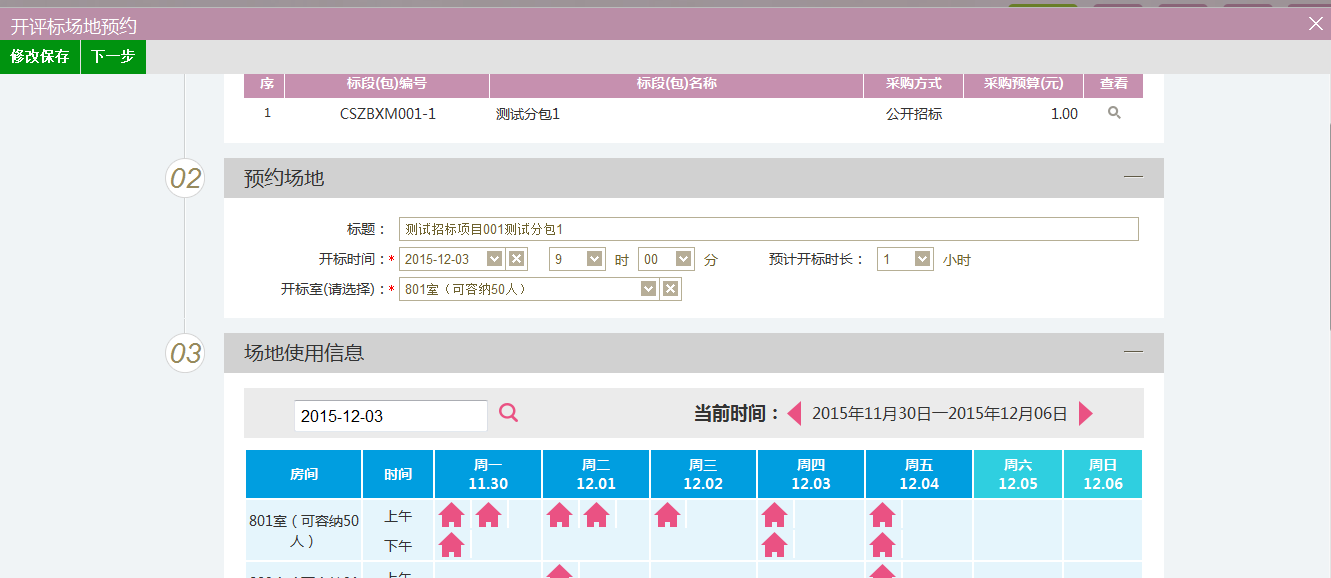1331x578 pixels.
Task: Clear the 开标室 selection with X button
Action: [671, 289]
